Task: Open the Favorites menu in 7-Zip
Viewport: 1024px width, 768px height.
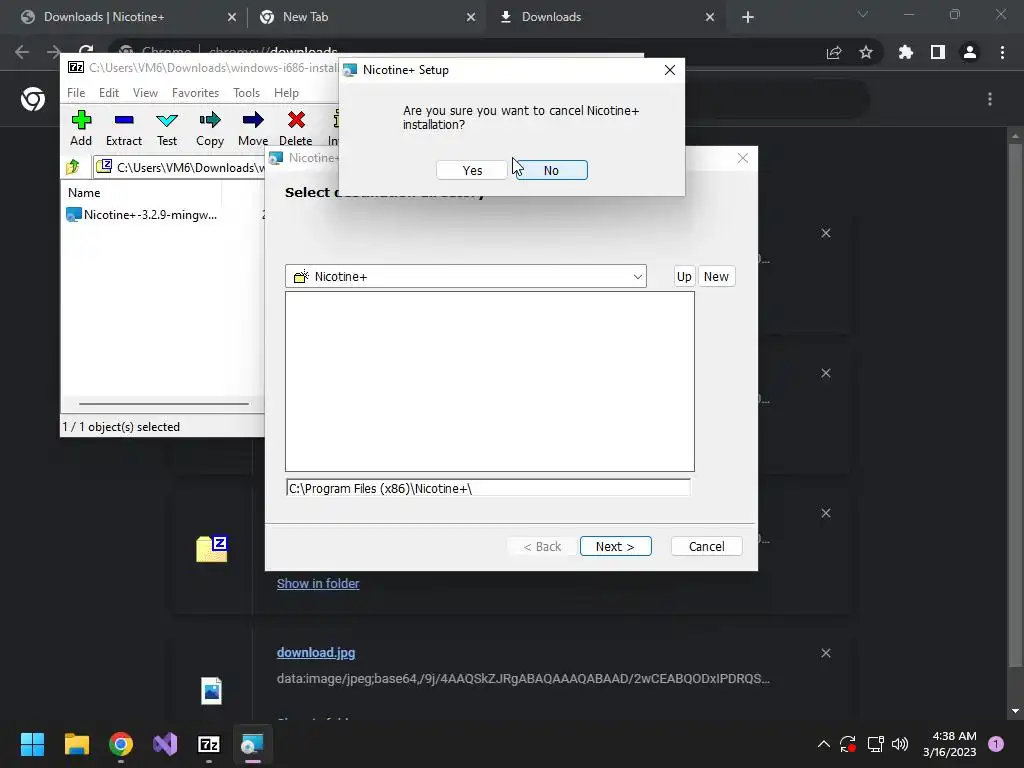Action: coord(195,93)
